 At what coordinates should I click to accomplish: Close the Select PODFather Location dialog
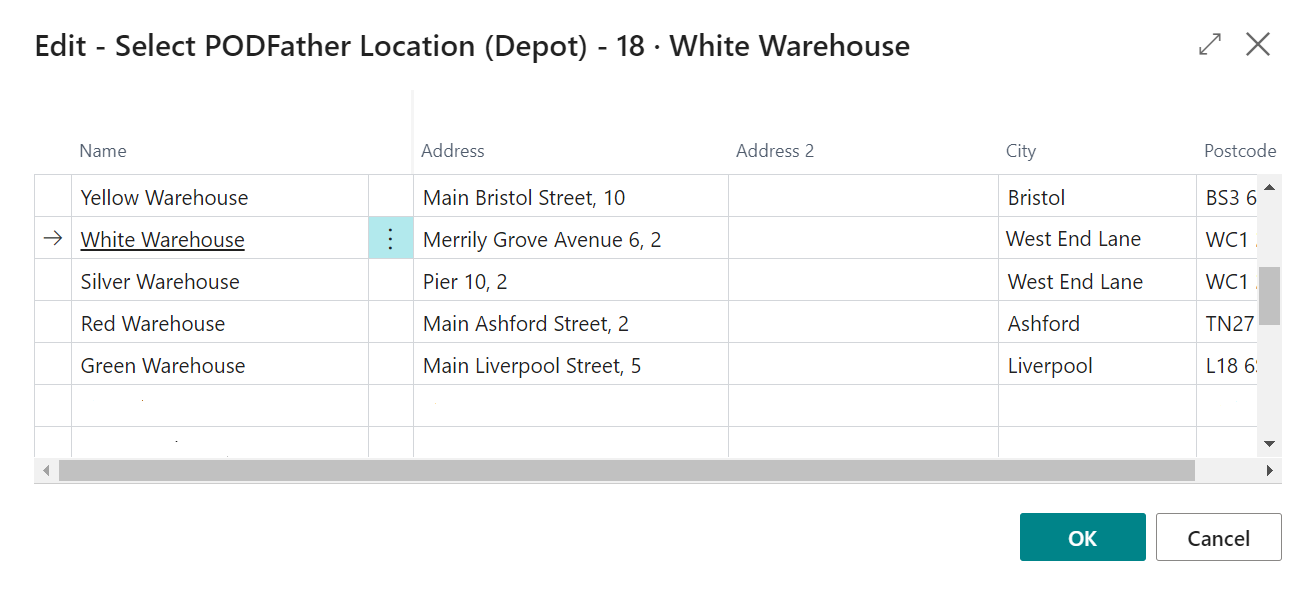pos(1258,44)
